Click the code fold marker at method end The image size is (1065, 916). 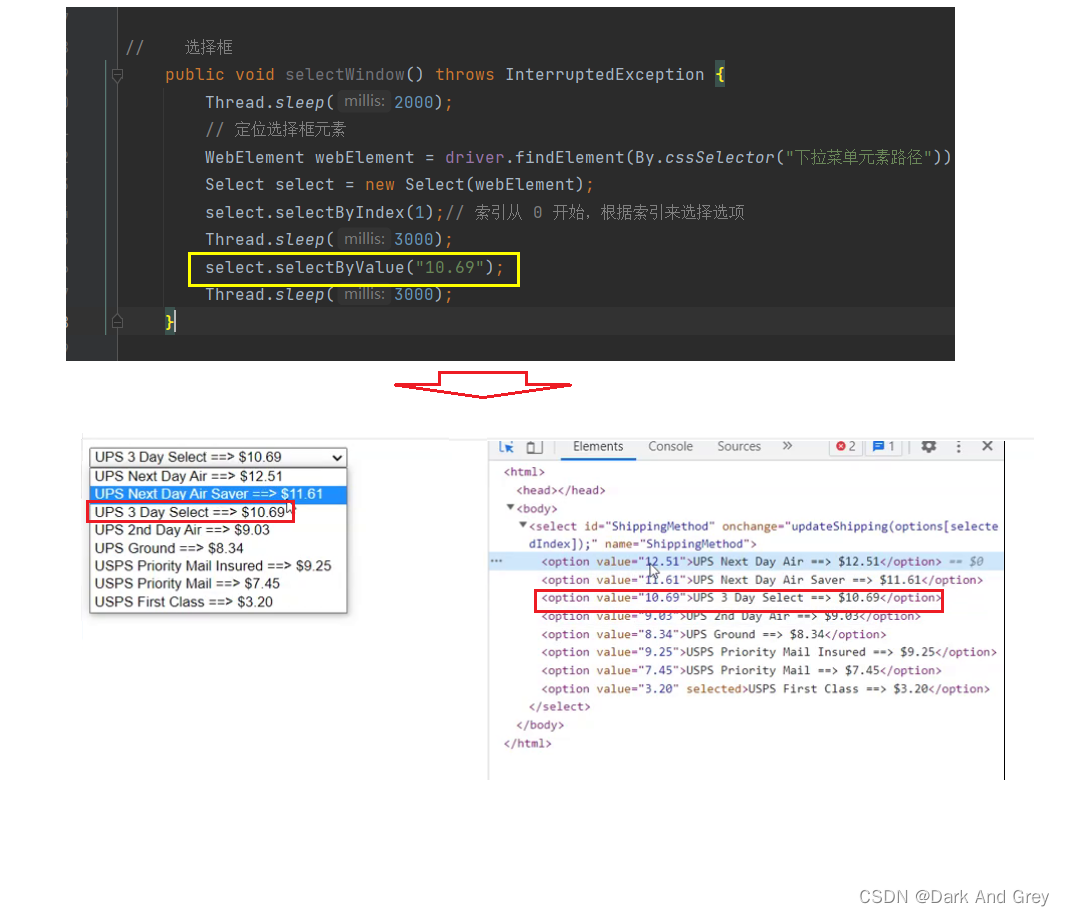(x=117, y=321)
